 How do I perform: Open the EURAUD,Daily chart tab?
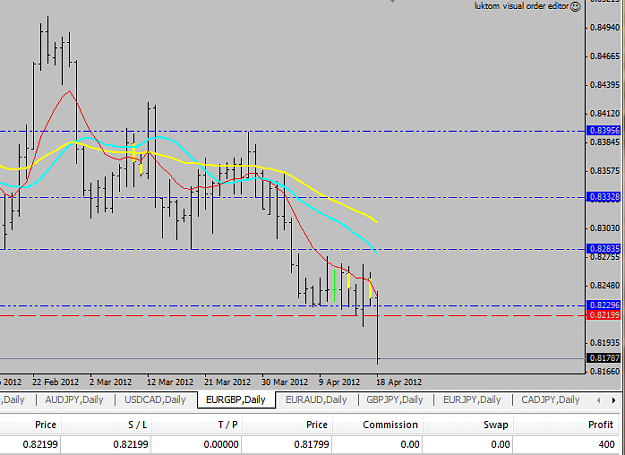tap(316, 400)
